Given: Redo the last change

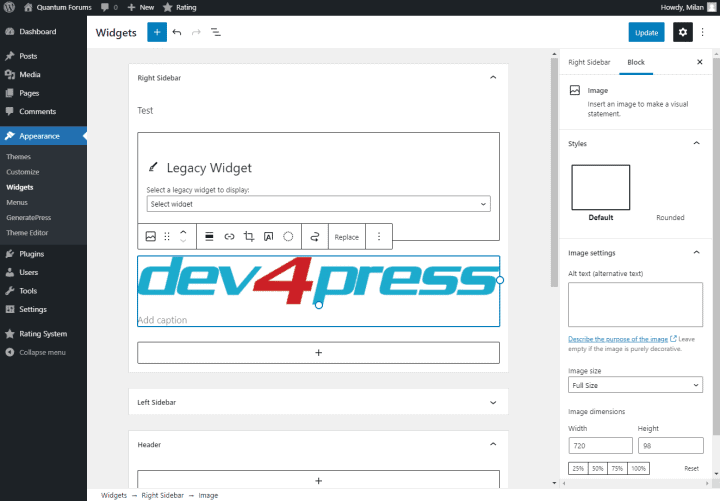Looking at the screenshot, I should pyautogui.click(x=196, y=32).
